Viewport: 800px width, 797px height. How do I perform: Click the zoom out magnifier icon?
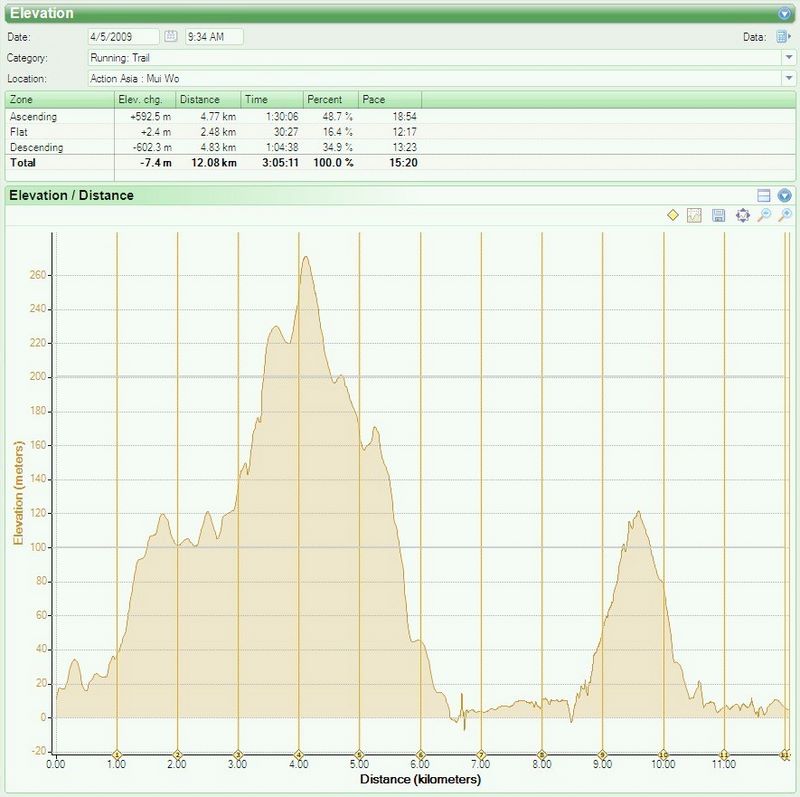[764, 215]
